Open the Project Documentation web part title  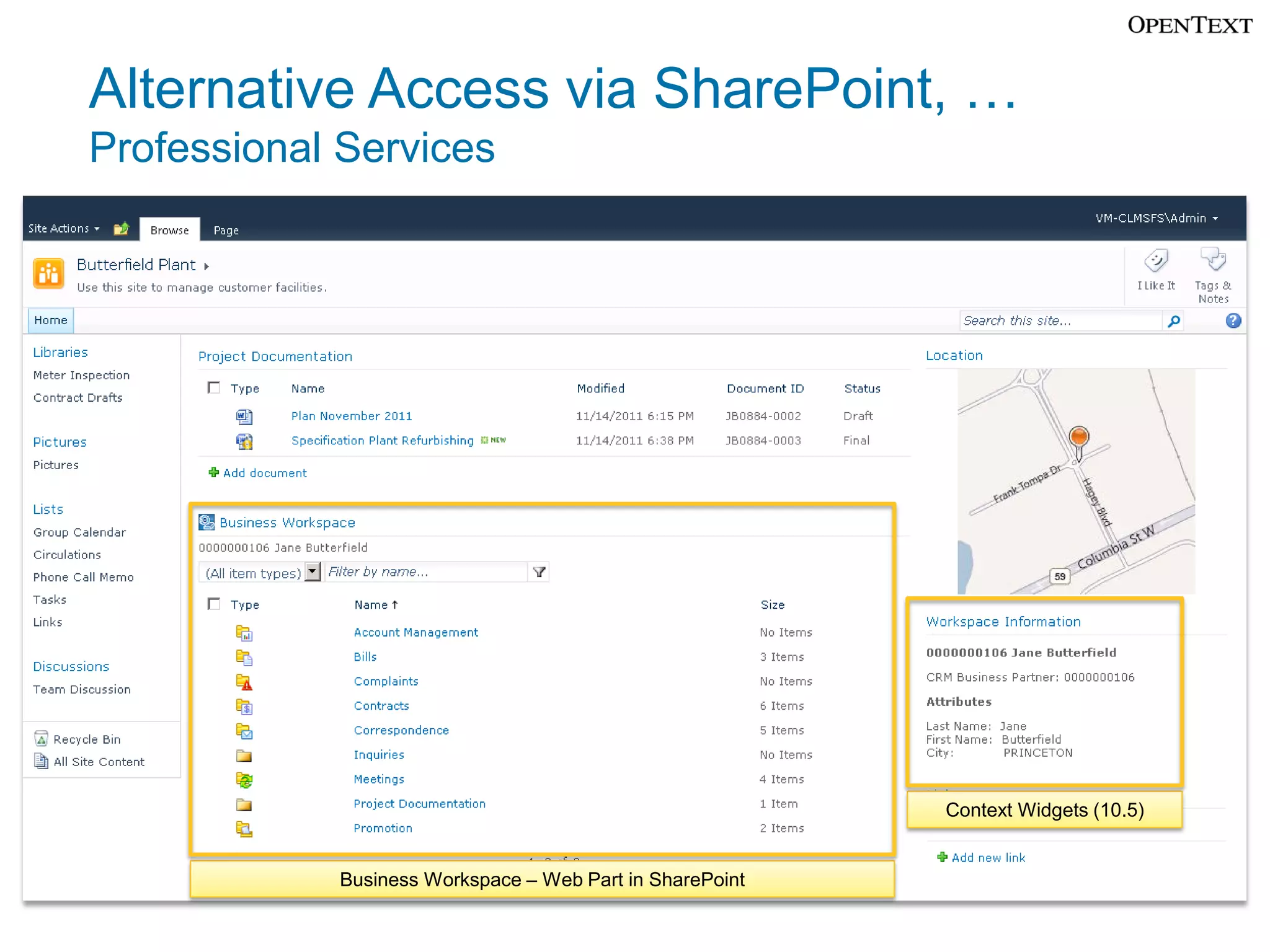pyautogui.click(x=275, y=356)
